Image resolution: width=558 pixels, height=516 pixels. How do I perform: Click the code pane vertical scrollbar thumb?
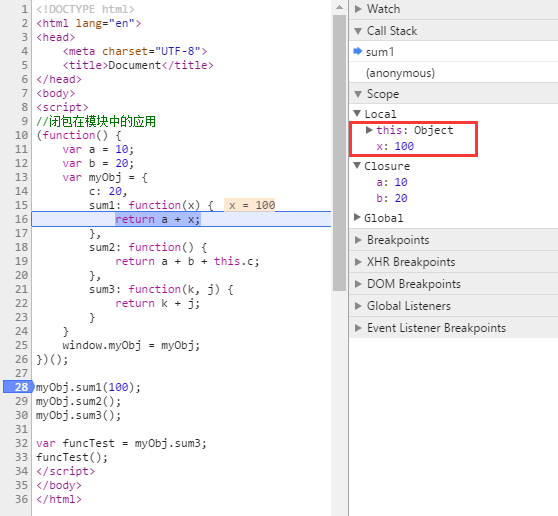click(x=339, y=153)
